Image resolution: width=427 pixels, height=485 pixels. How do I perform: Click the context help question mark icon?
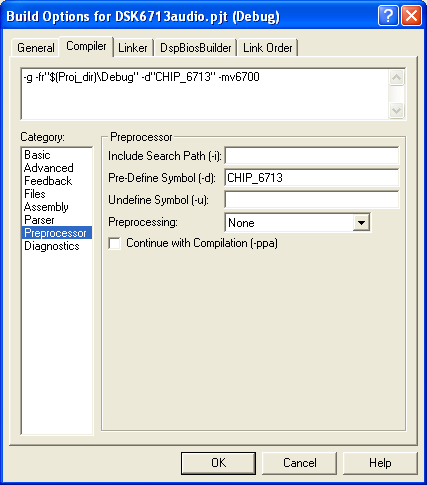[x=388, y=16]
